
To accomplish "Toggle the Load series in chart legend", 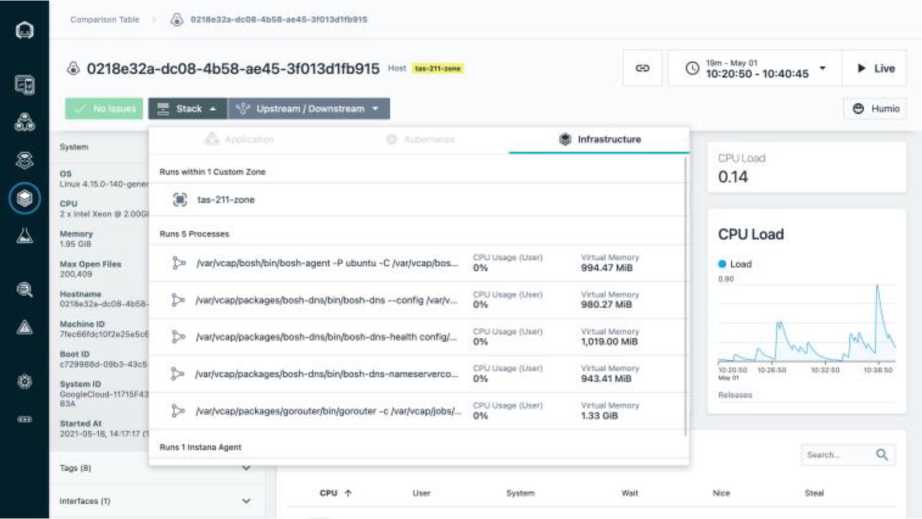I will pyautogui.click(x=739, y=264).
